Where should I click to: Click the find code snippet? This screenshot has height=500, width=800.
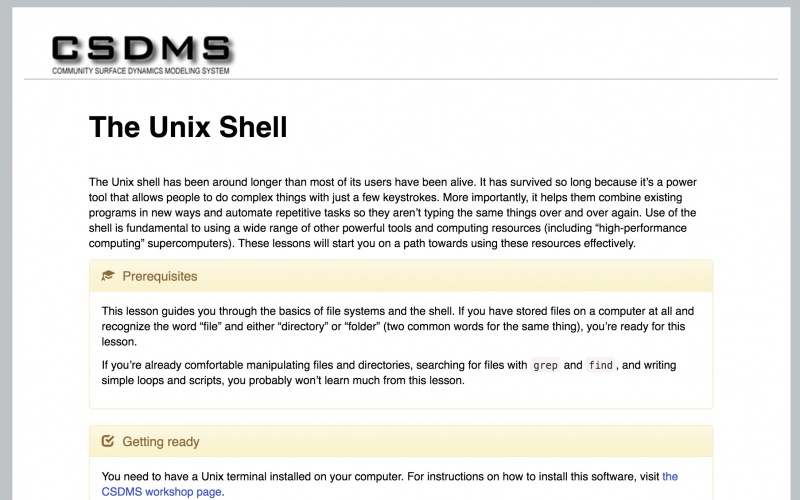pos(600,366)
